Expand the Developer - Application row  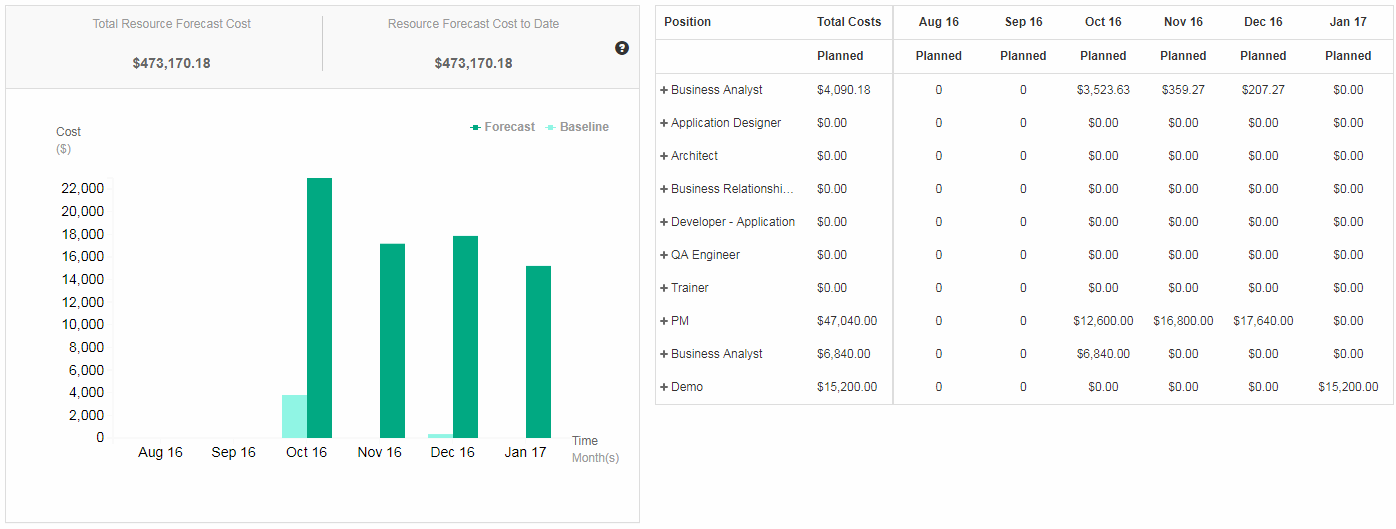pos(664,222)
